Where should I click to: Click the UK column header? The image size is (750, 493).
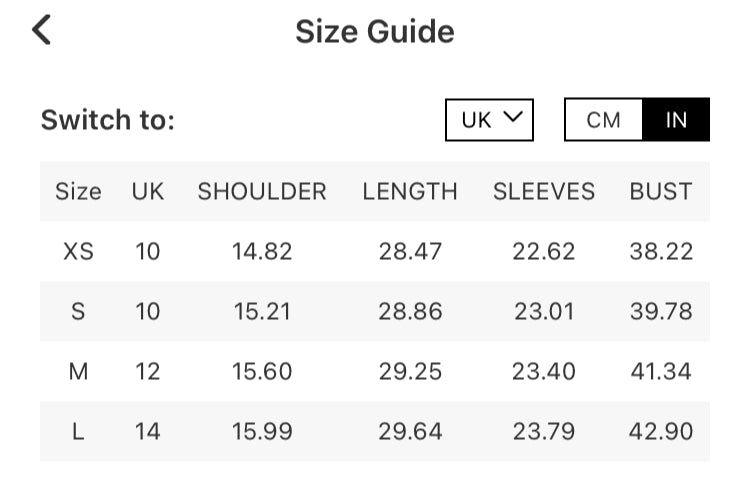[x=148, y=191]
